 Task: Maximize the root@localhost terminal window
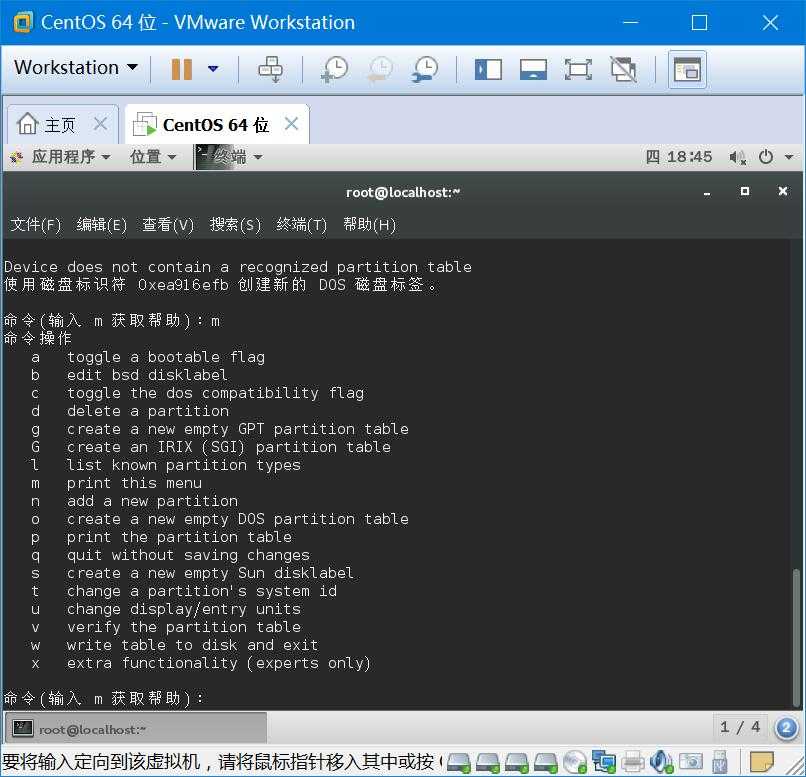[745, 191]
